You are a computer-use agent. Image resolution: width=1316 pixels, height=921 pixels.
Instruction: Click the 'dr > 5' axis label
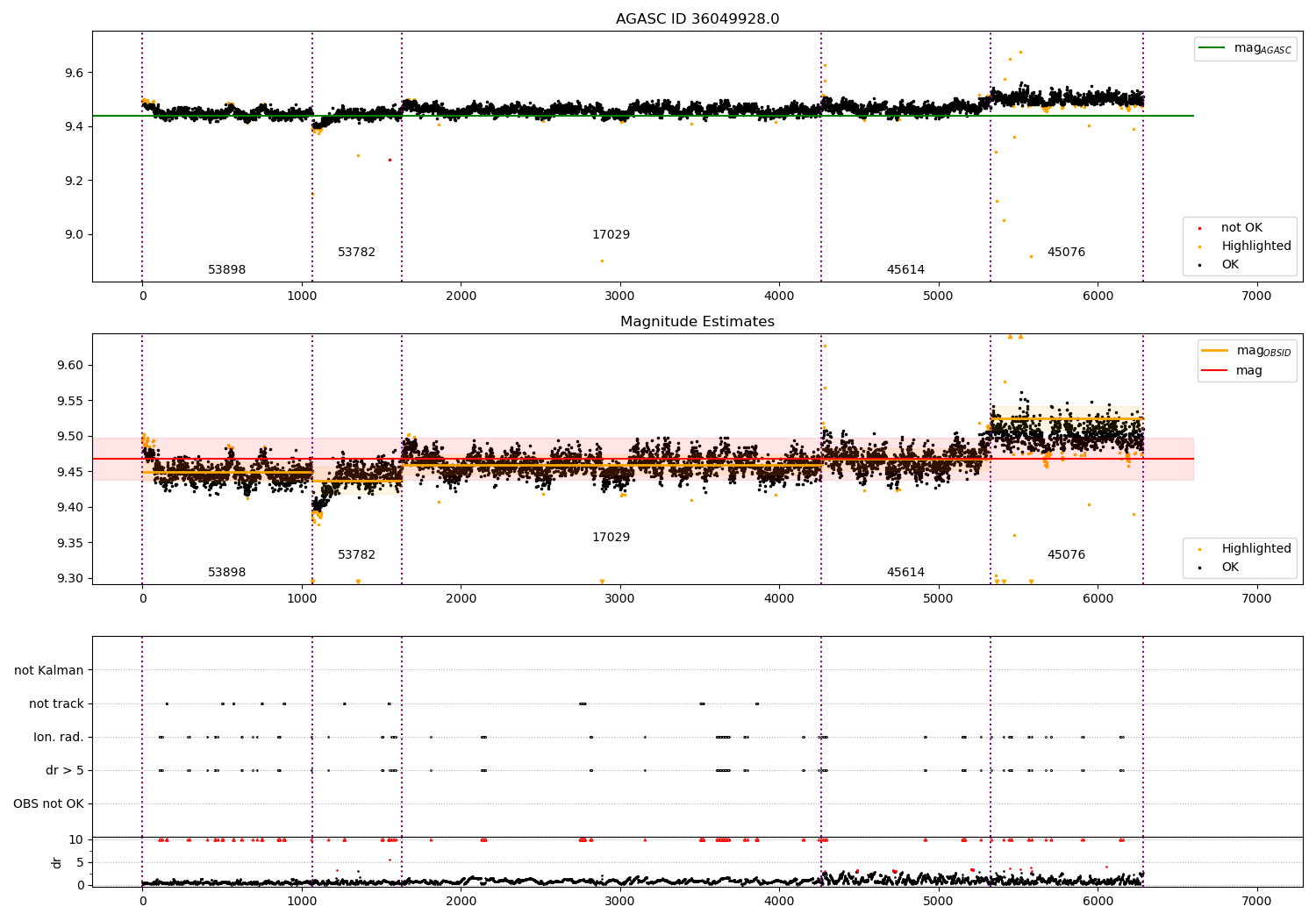65,770
